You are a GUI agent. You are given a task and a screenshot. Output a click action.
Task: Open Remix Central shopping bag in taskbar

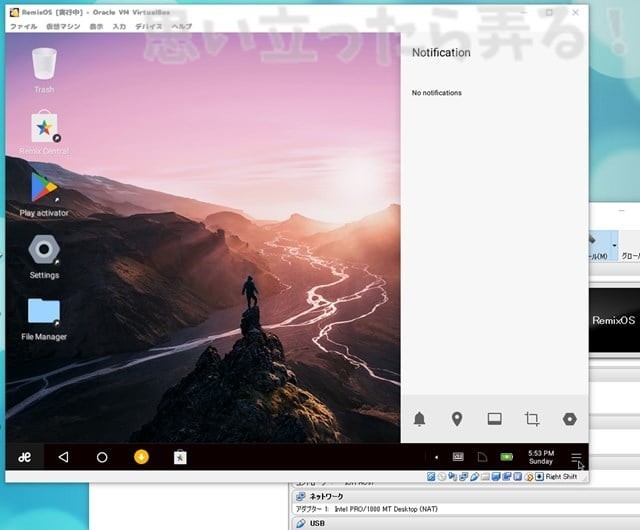coord(180,457)
